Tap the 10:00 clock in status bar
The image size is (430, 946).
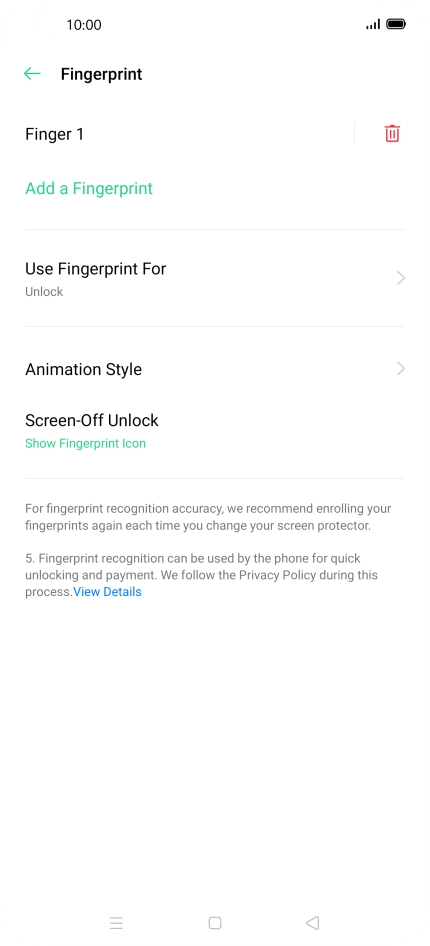pyautogui.click(x=84, y=25)
